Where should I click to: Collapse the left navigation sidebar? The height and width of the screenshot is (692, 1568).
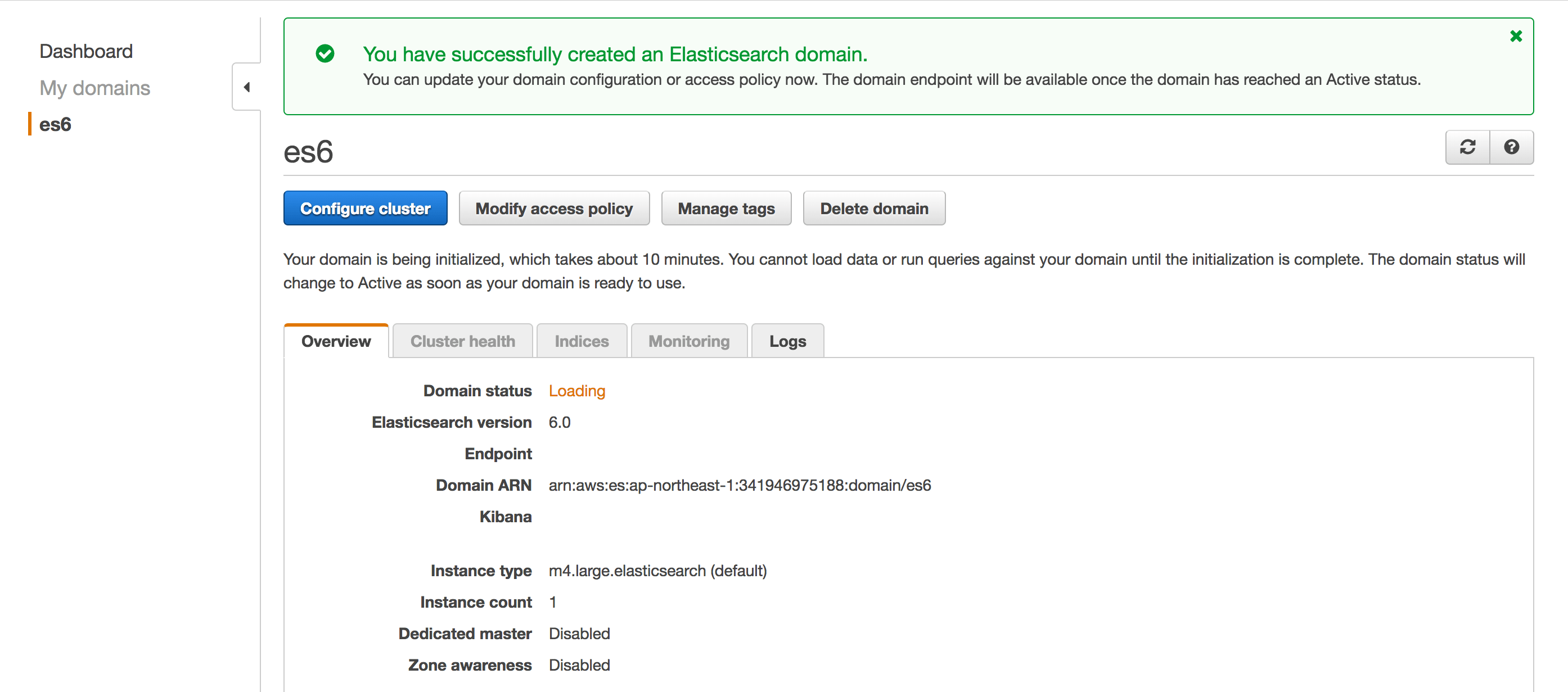(x=246, y=87)
